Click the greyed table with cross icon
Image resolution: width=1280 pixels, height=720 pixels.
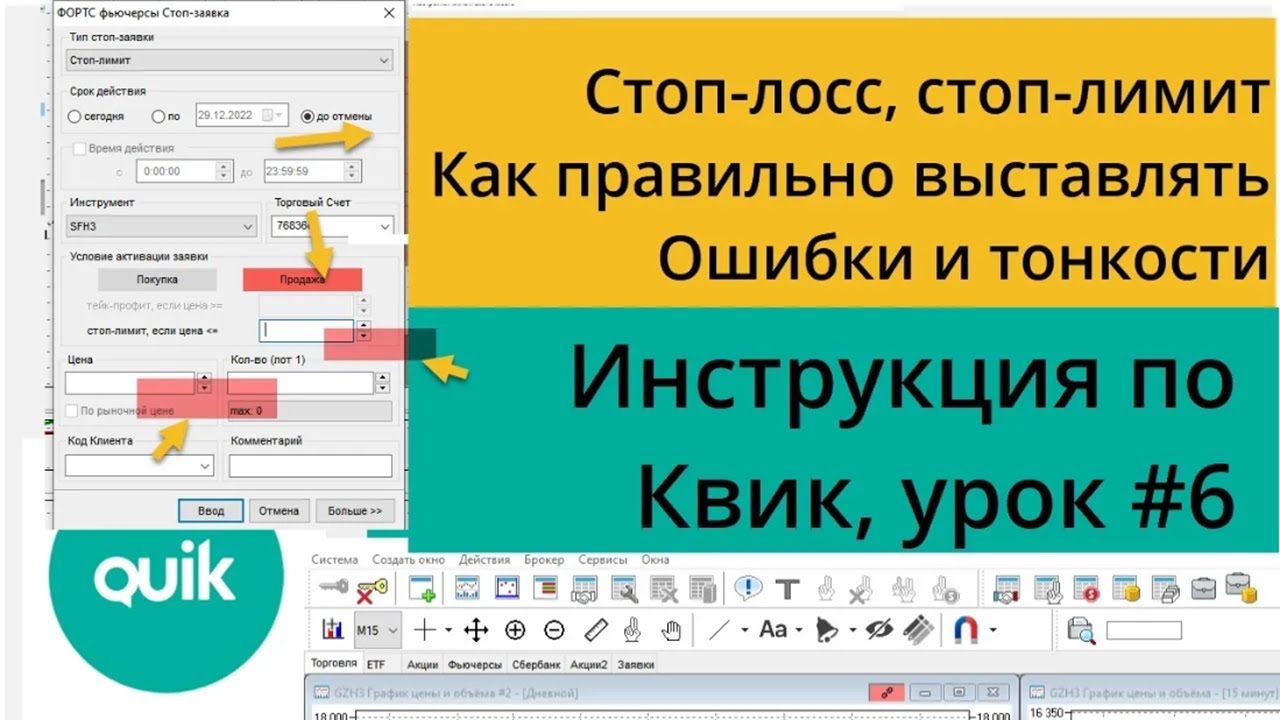tap(663, 589)
